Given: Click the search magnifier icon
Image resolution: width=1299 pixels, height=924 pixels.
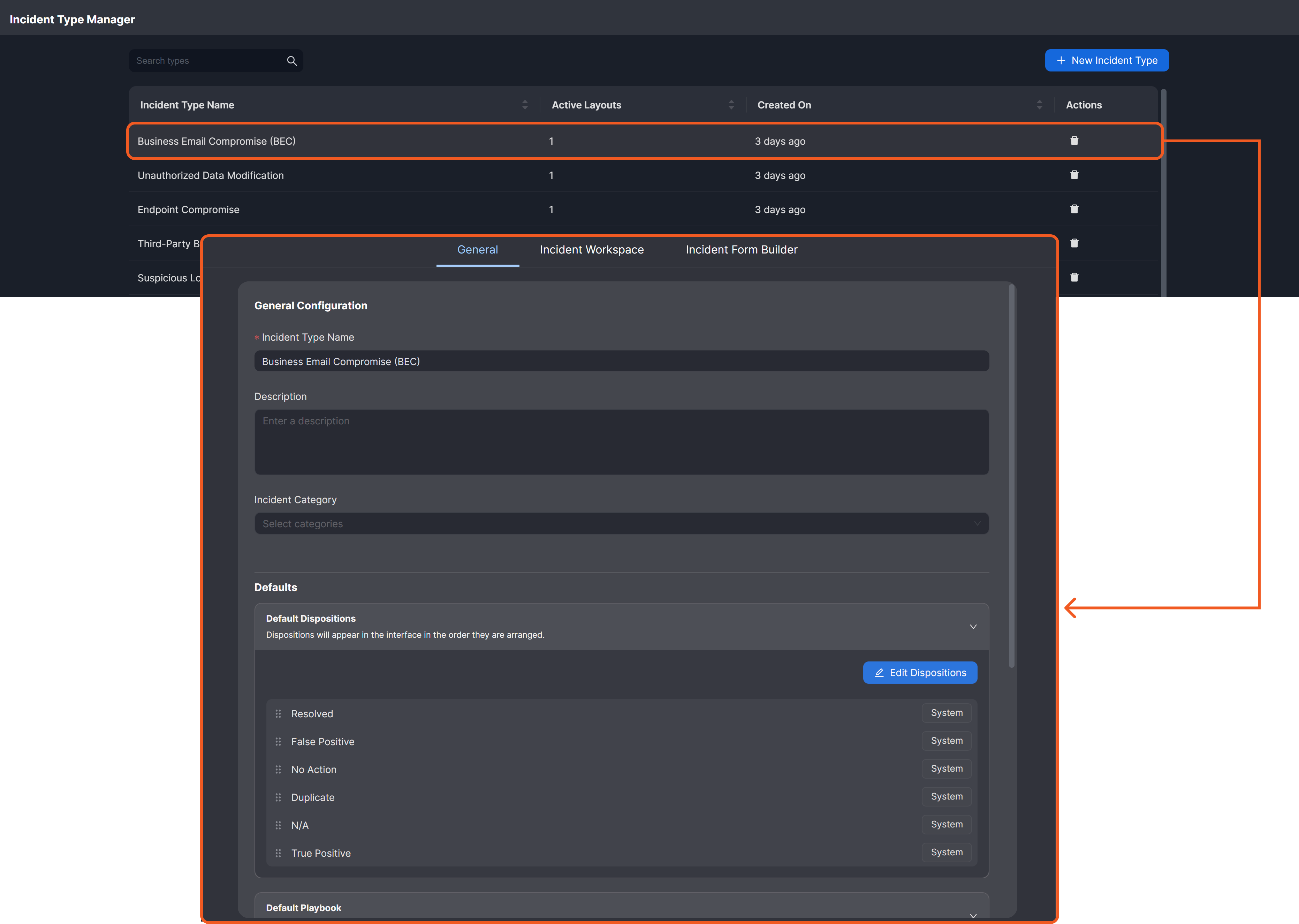Looking at the screenshot, I should (x=292, y=61).
